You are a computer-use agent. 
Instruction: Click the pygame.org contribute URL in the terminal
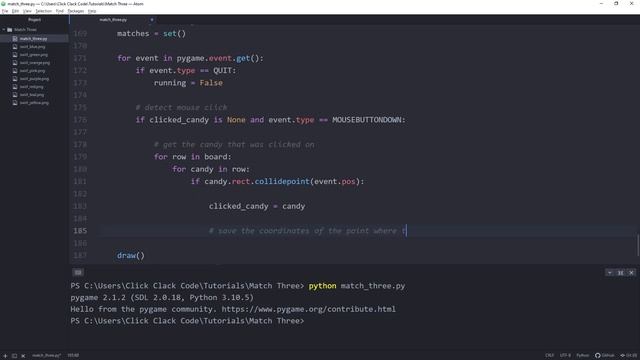309,309
